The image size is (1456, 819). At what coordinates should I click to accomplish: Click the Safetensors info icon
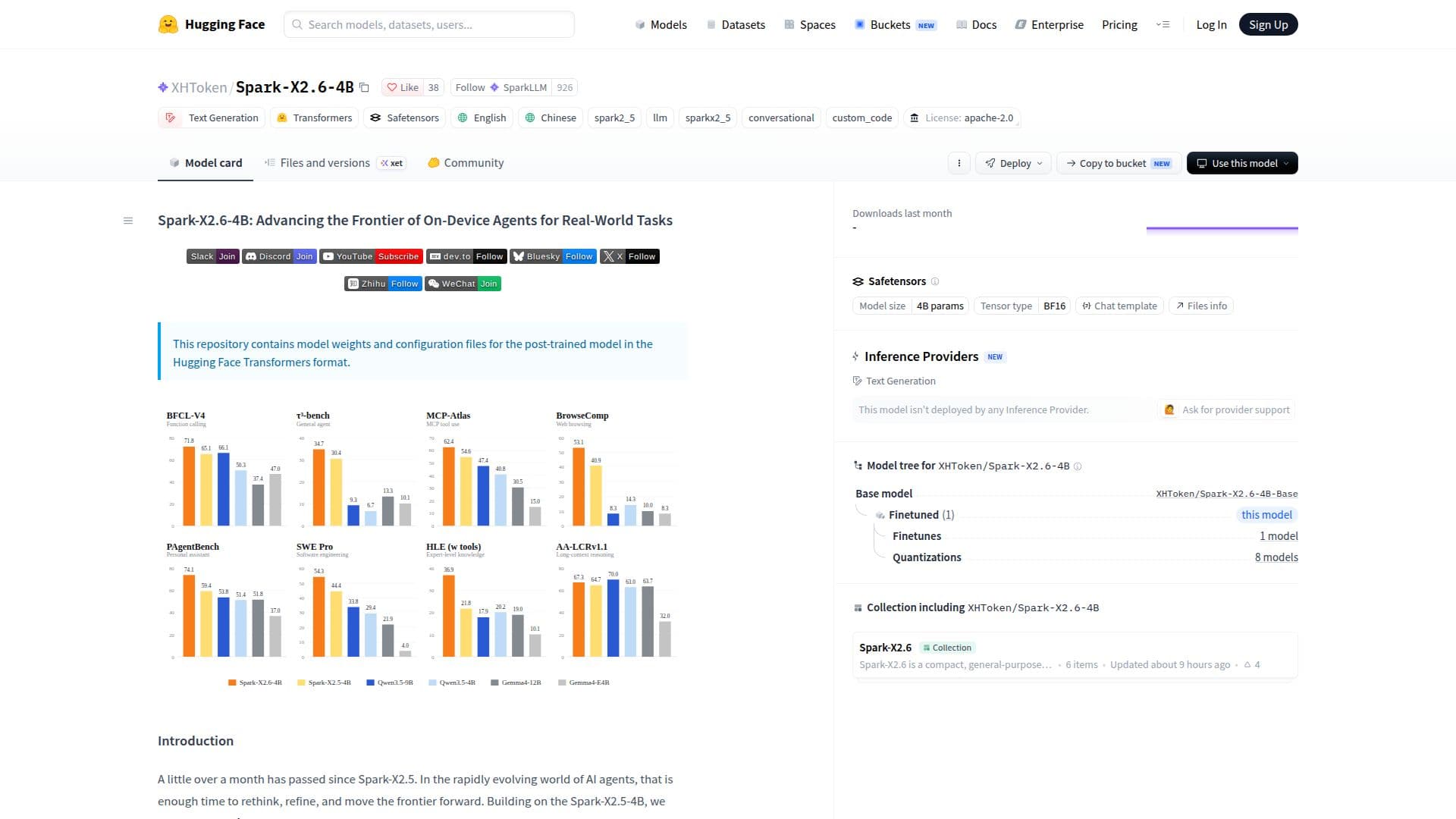[935, 281]
